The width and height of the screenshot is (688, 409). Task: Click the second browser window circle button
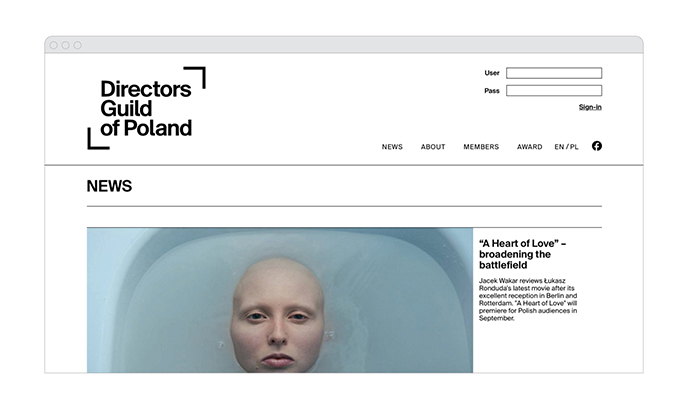[65, 45]
